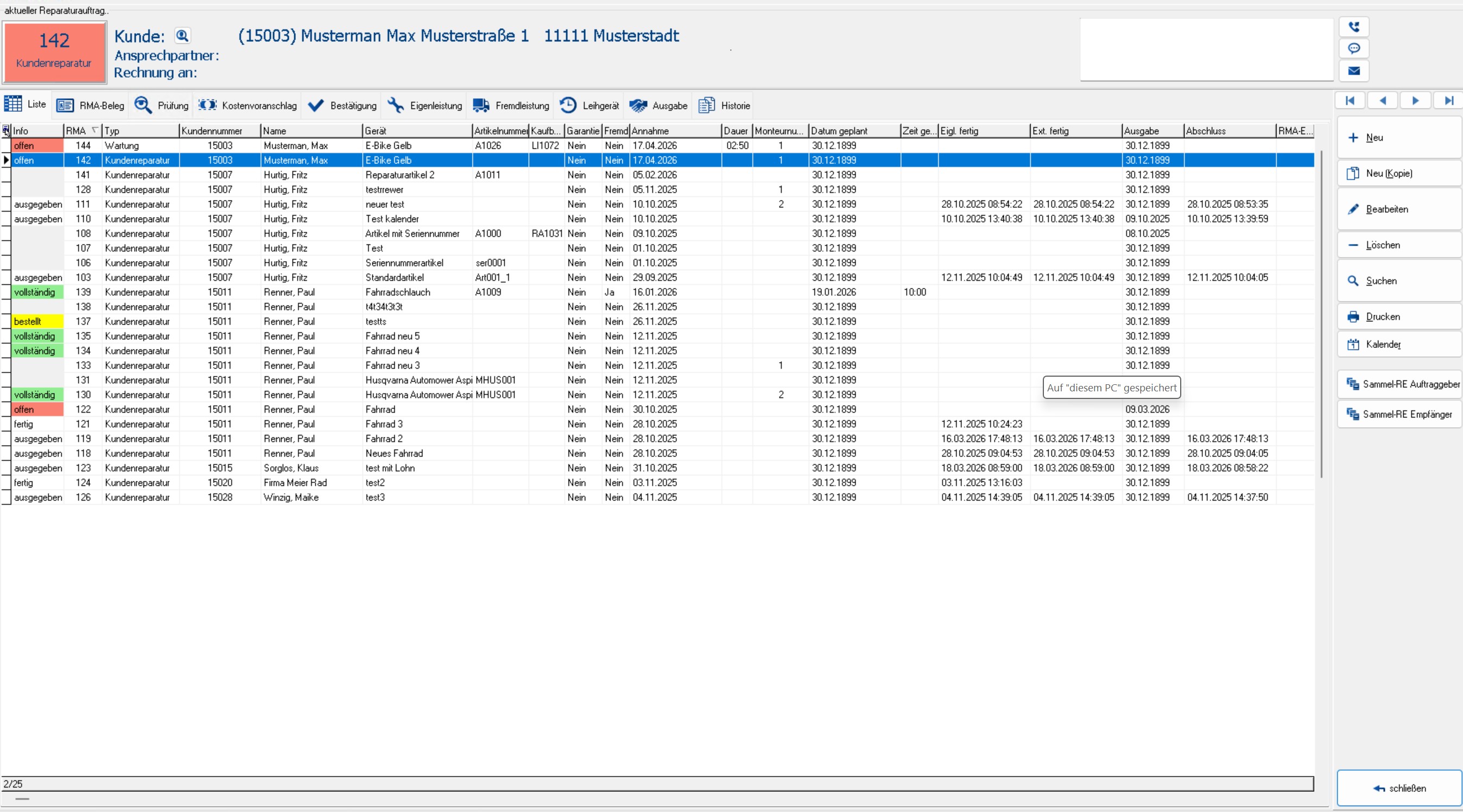This screenshot has height=812, width=1463.
Task: Click the grid options icon at top-left corner
Action: point(5,130)
